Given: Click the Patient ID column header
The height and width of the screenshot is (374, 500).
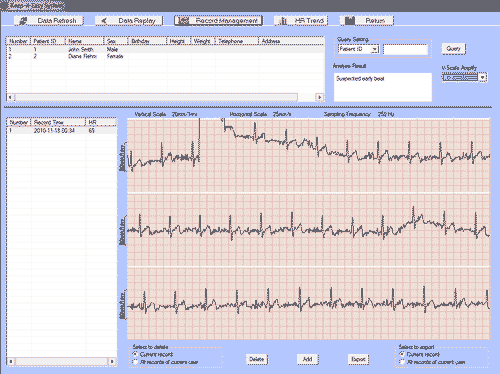Looking at the screenshot, I should coord(48,41).
